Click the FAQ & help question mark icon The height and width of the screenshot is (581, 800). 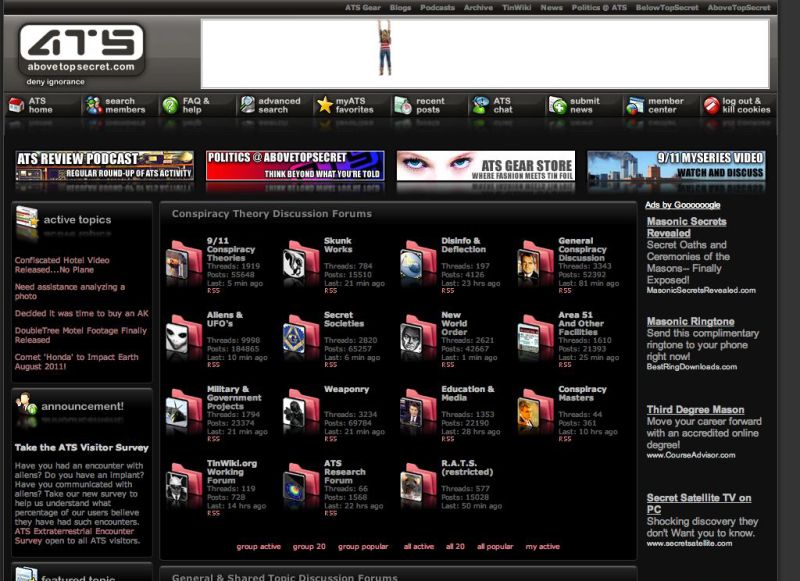170,105
